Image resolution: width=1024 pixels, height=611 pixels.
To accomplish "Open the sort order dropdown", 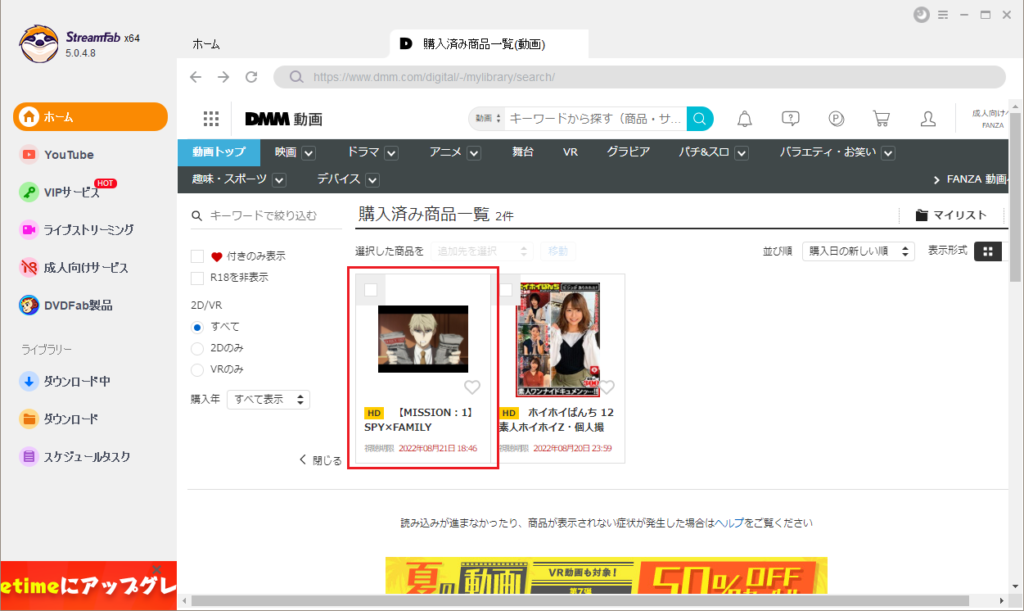I will pyautogui.click(x=858, y=251).
